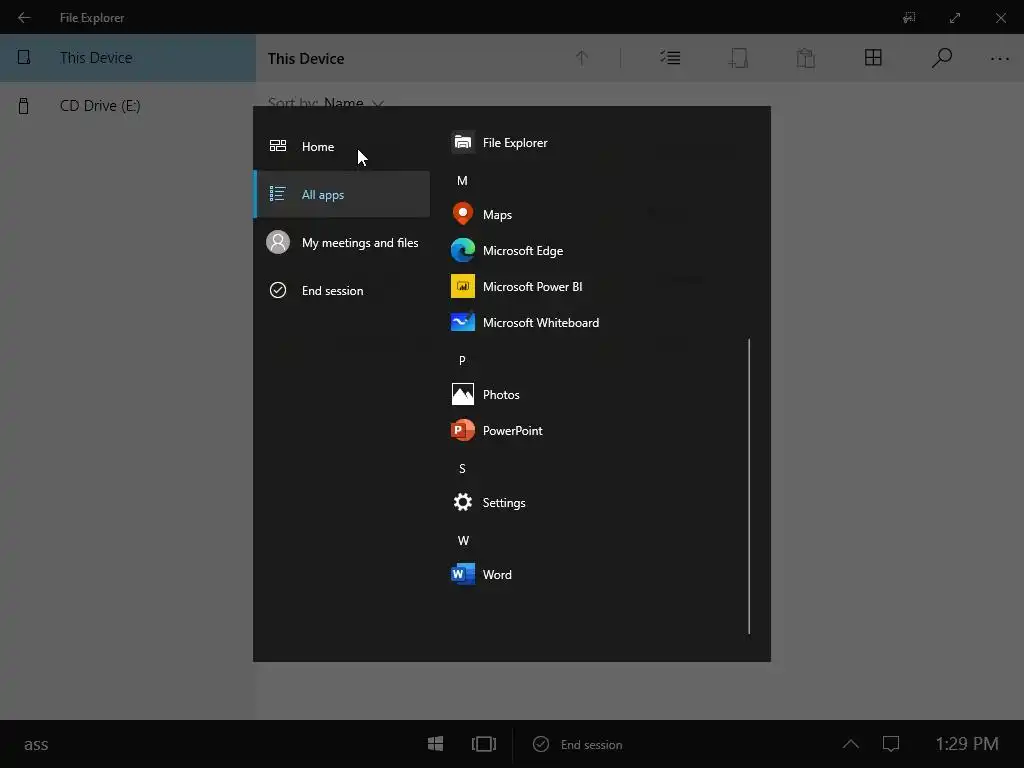Open Microsoft Edge browser
The image size is (1024, 768).
coord(507,251)
